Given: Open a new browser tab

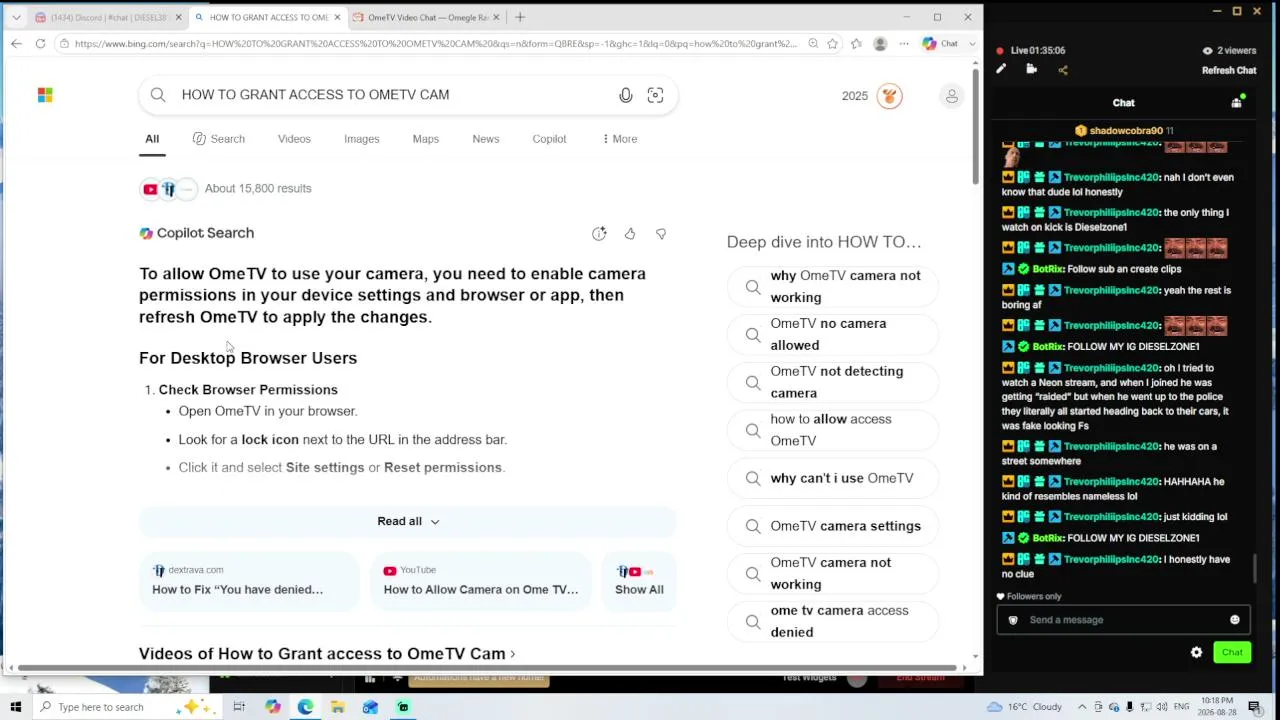Looking at the screenshot, I should (x=520, y=17).
